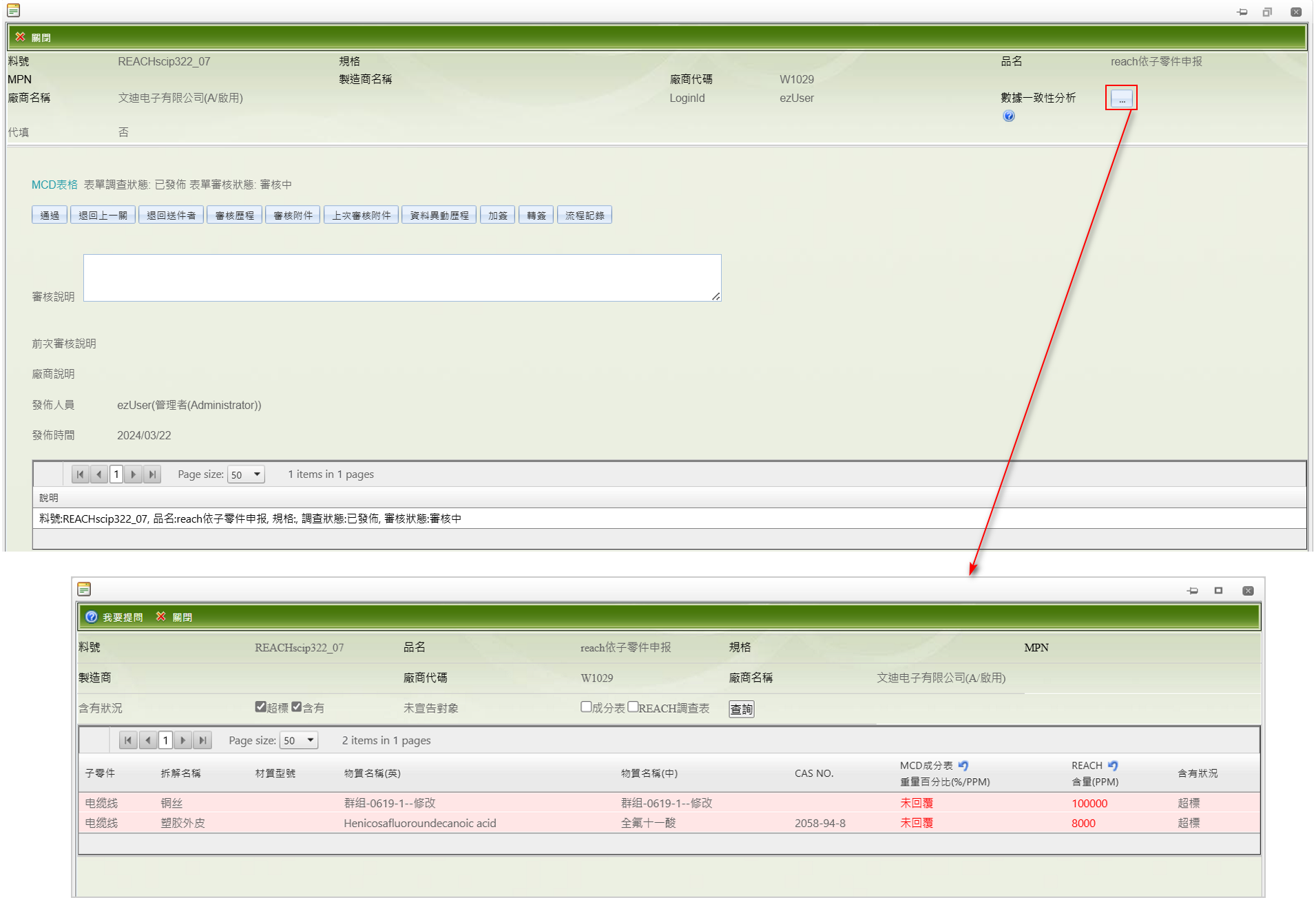Image resolution: width=1316 pixels, height=900 pixels.
Task: Sort by CAS NO. column header
Action: tap(814, 773)
